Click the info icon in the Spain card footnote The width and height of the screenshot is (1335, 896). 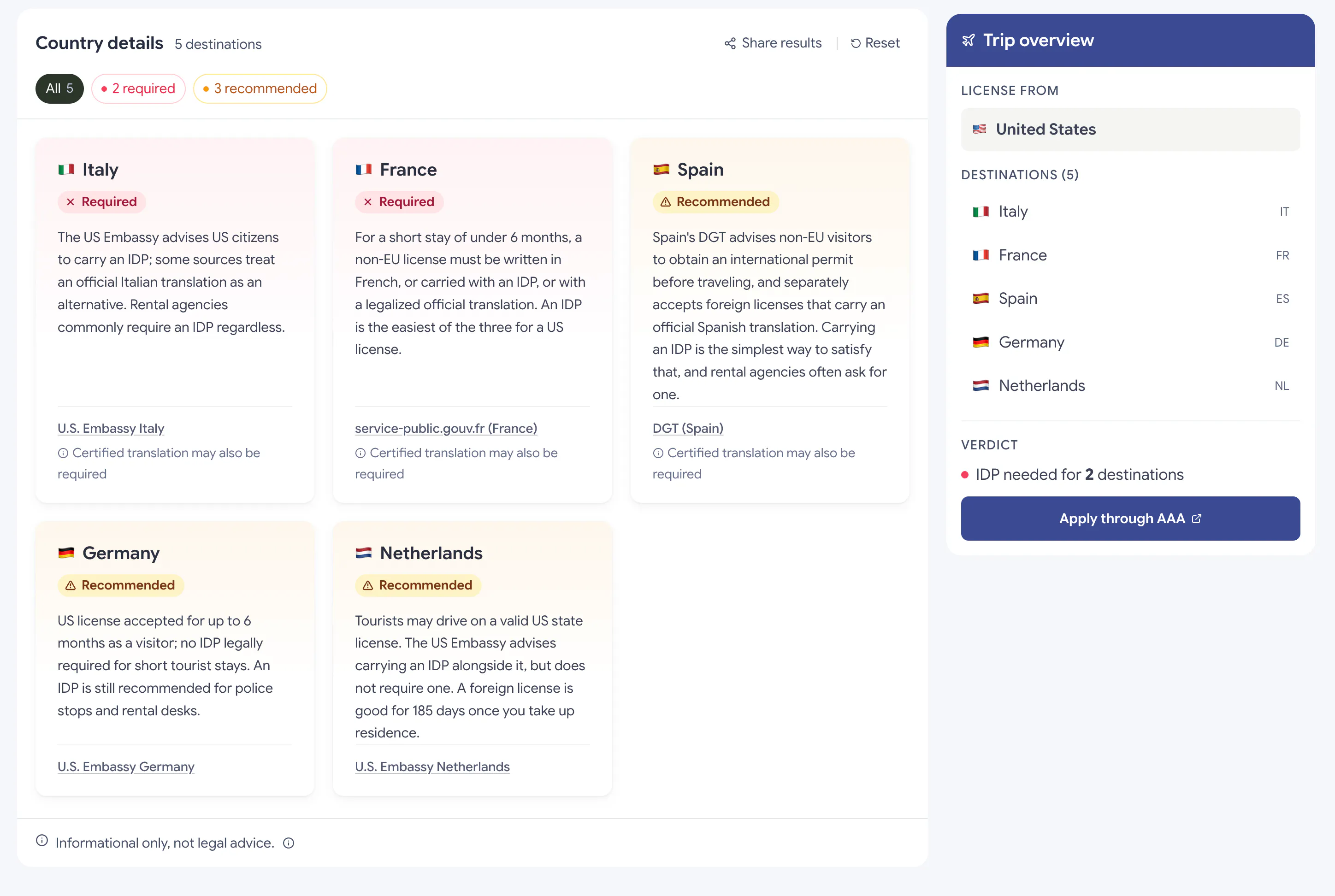658,453
